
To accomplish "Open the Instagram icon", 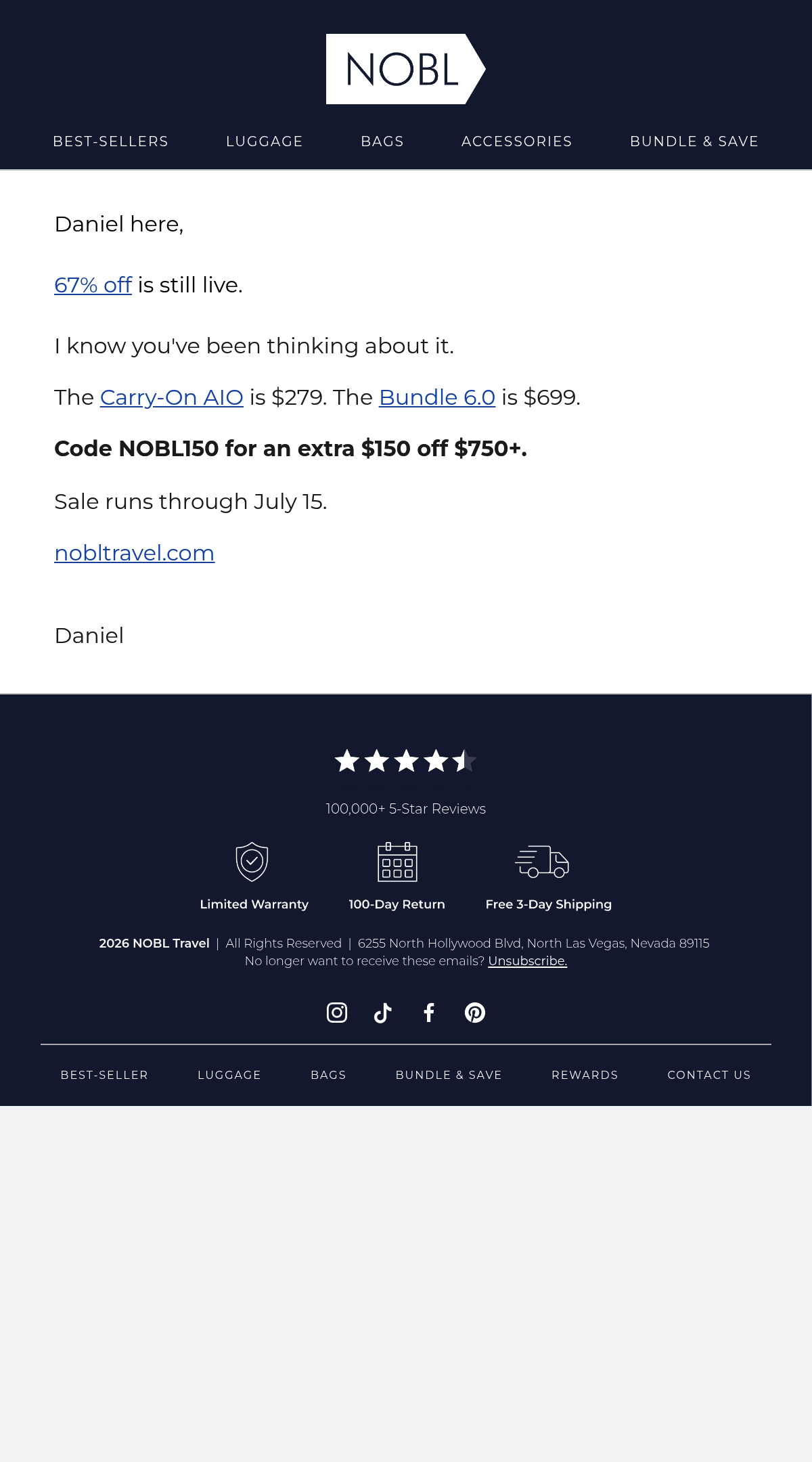I will [x=337, y=1013].
